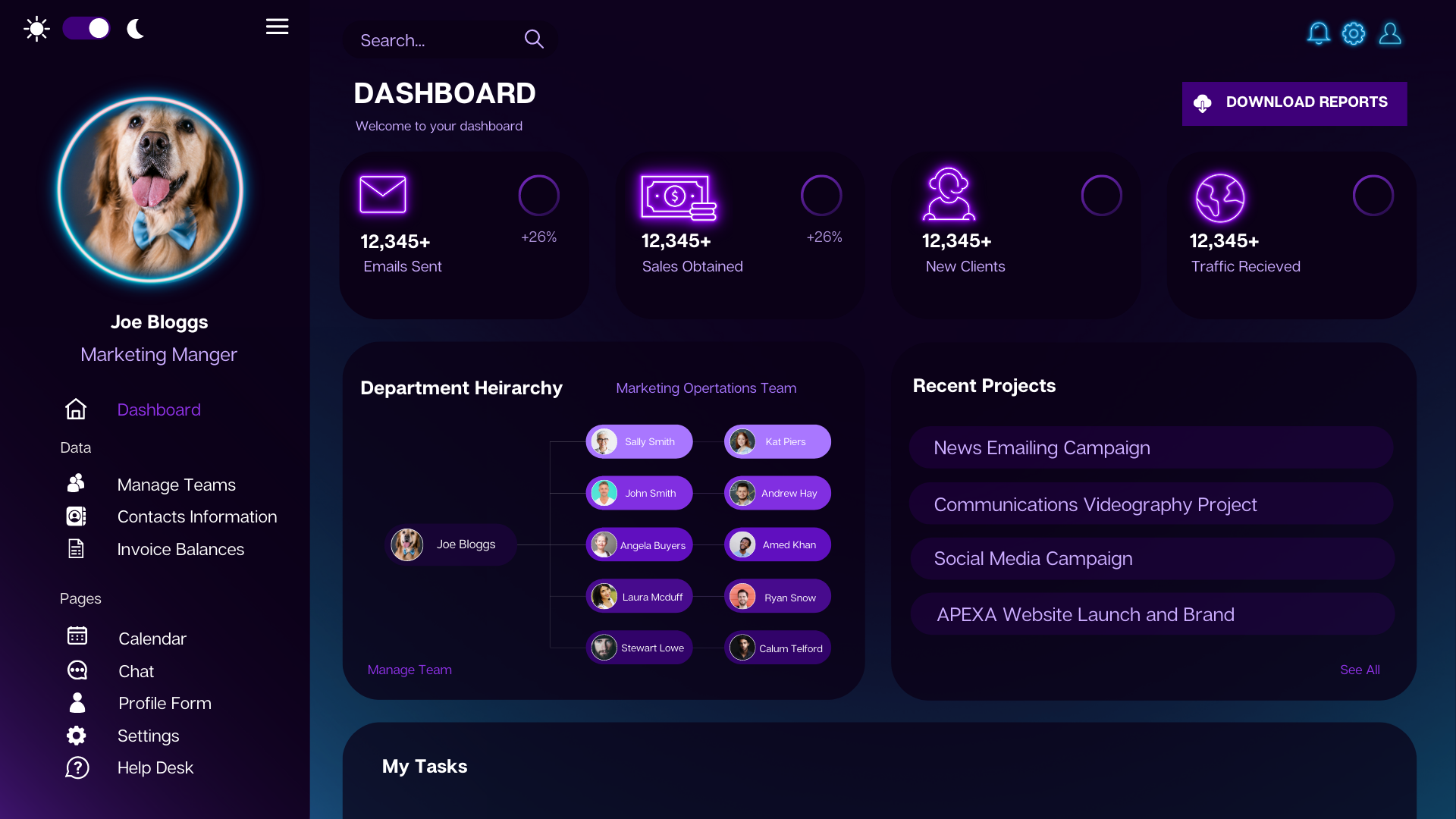Image resolution: width=1456 pixels, height=819 pixels.
Task: Click the Invoice Balances document icon
Action: click(76, 548)
